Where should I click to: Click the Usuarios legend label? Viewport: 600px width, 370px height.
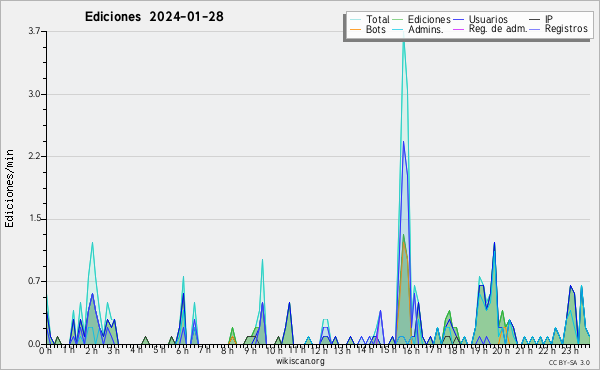(x=488, y=19)
